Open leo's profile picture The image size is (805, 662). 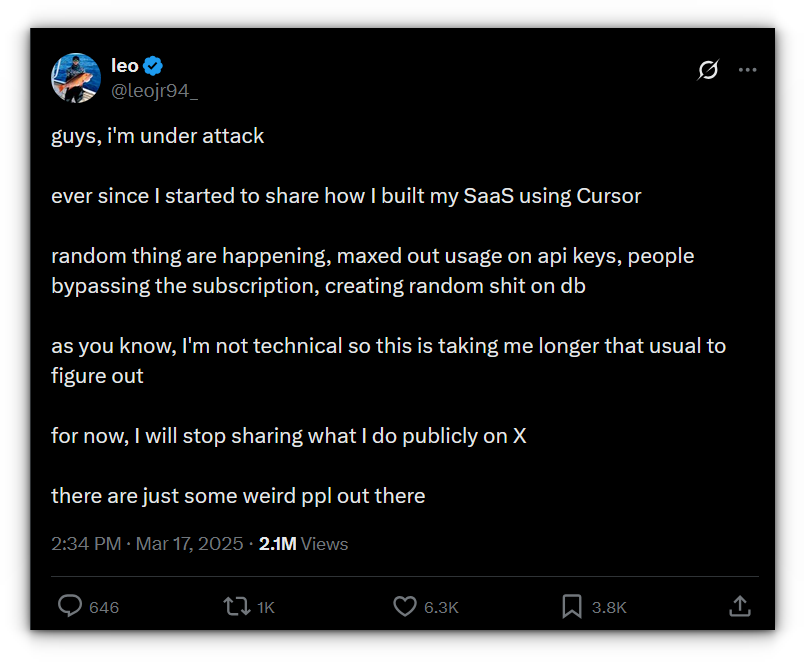pyautogui.click(x=76, y=78)
